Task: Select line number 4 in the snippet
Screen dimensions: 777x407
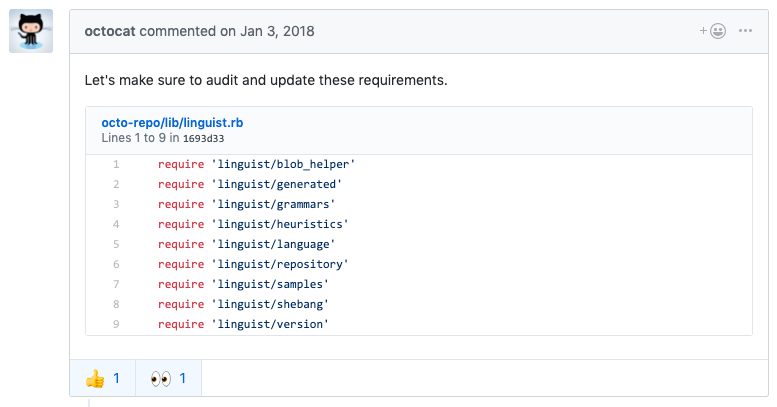Action: tap(116, 224)
